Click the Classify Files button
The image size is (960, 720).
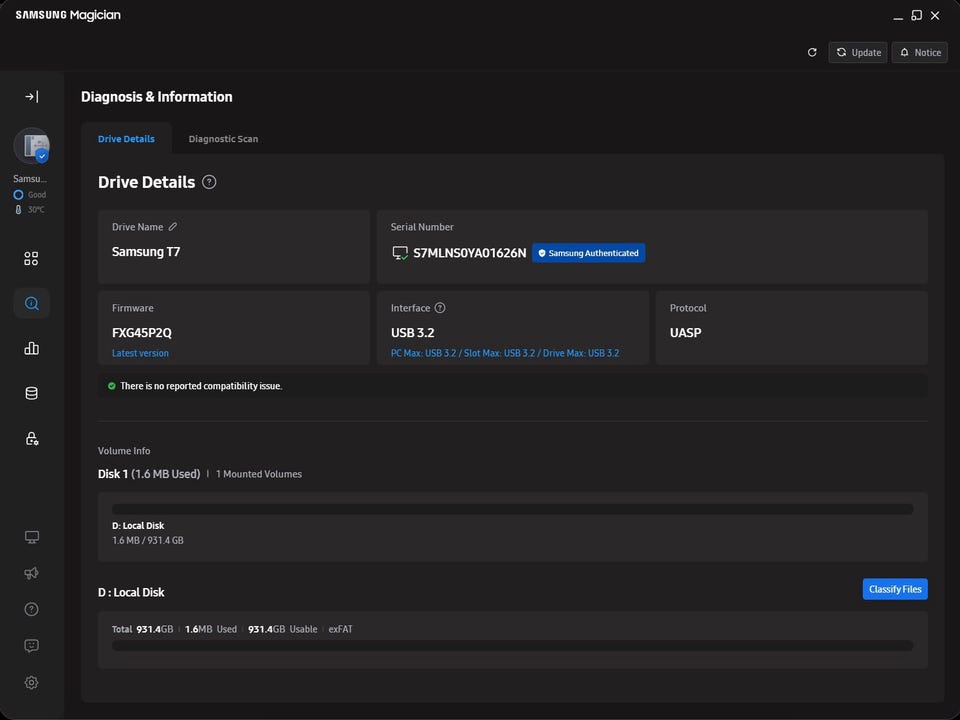[895, 589]
